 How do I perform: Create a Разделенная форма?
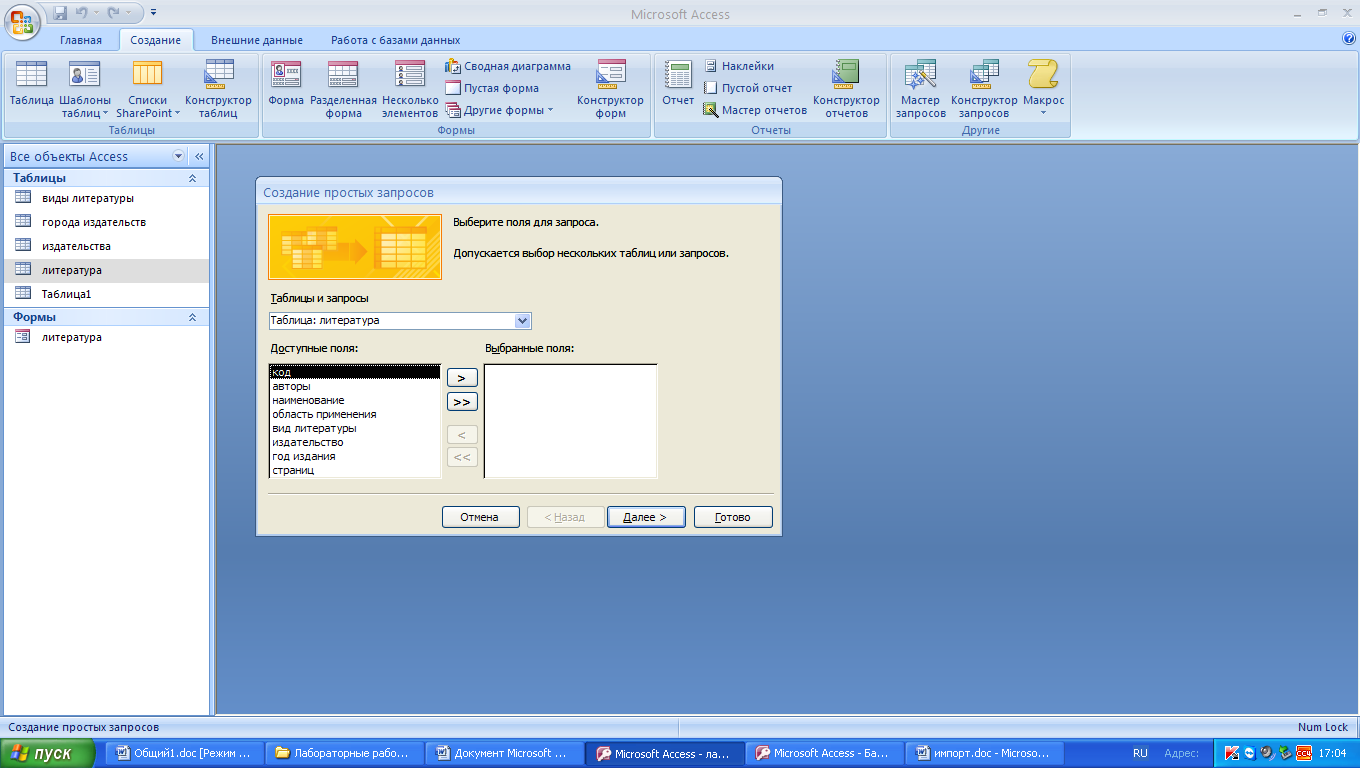tap(343, 88)
